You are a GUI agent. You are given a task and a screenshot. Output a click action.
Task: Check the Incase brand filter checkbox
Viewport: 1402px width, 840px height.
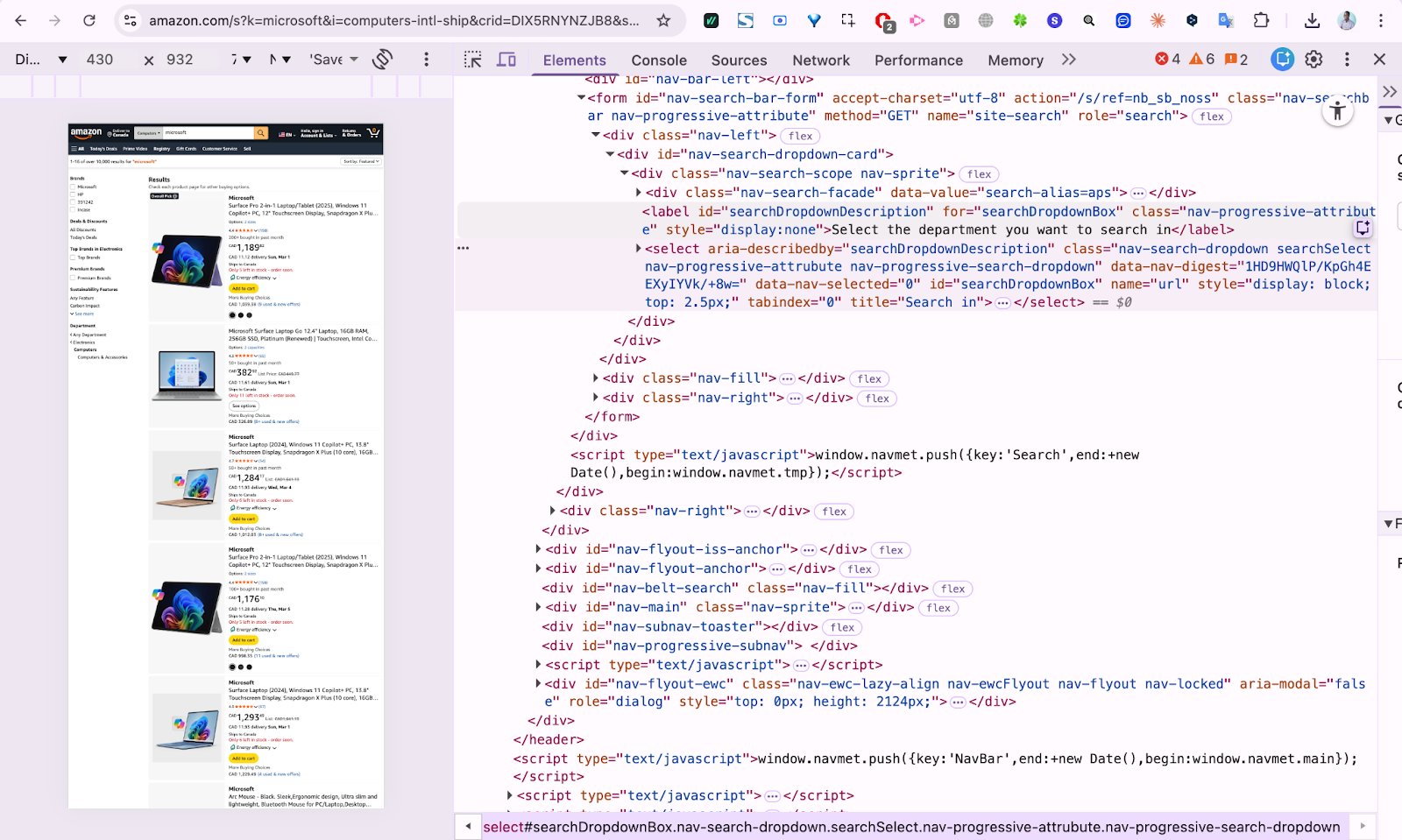73,208
